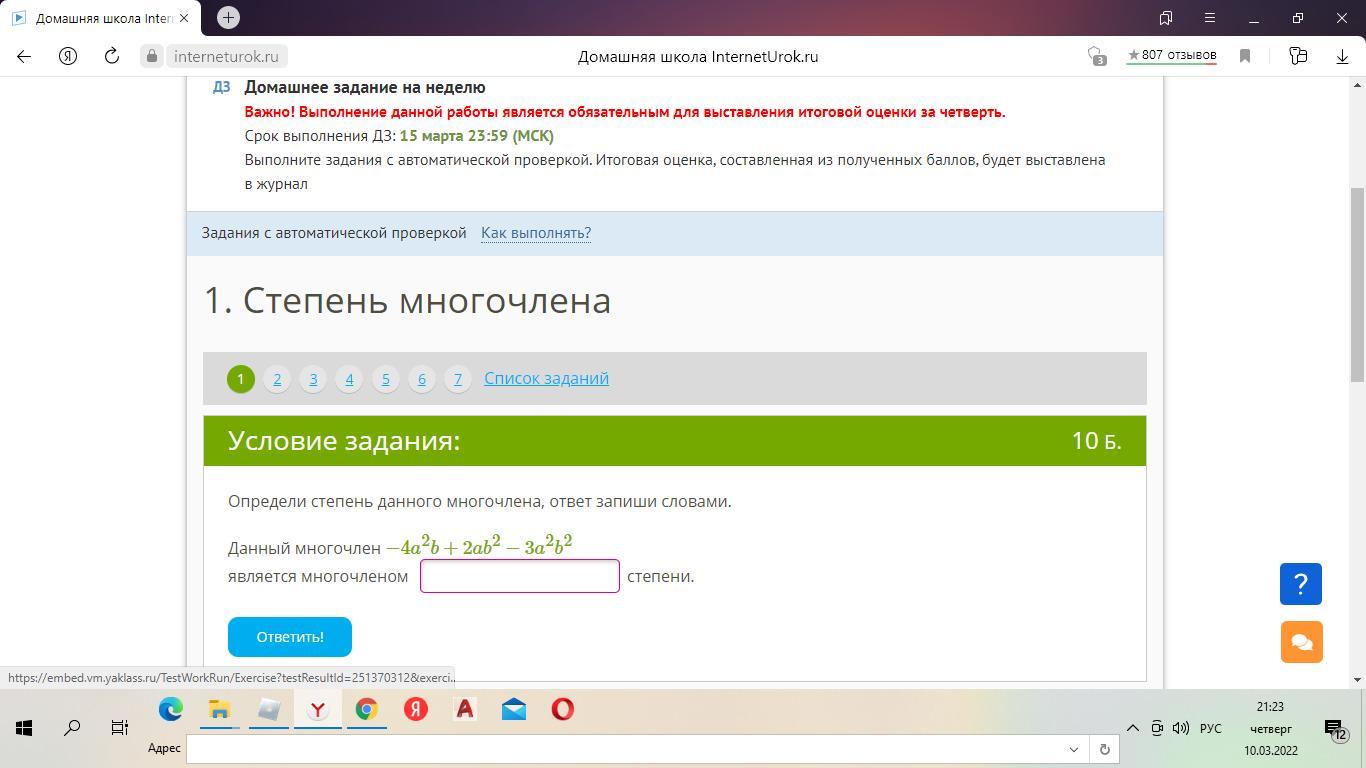
Task: Switch to task number 2
Action: 277,379
